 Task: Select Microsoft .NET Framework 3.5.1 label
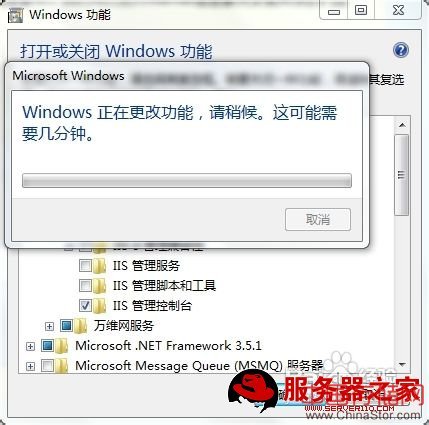click(168, 346)
